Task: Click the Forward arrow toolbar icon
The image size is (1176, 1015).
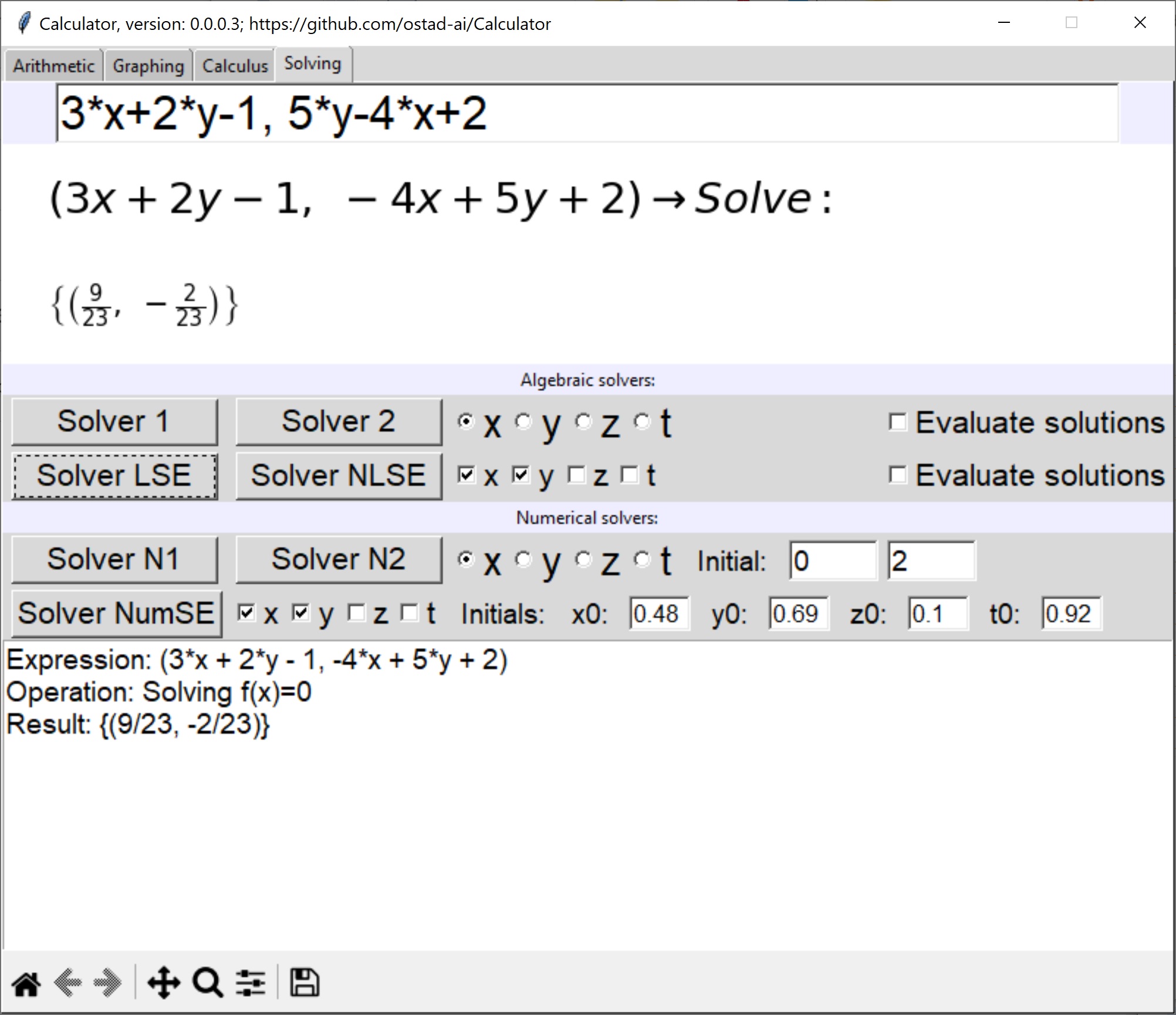Action: click(x=107, y=984)
